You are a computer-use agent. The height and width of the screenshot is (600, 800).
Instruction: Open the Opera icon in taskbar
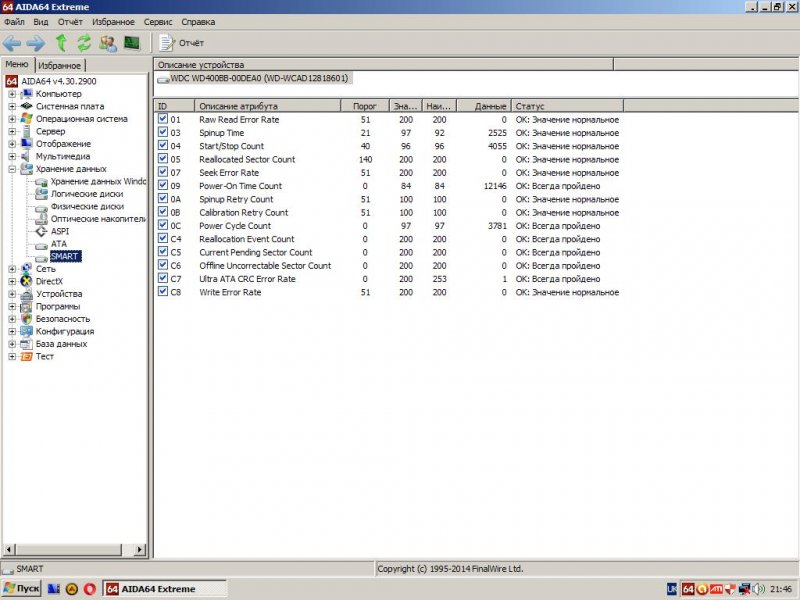click(90, 589)
